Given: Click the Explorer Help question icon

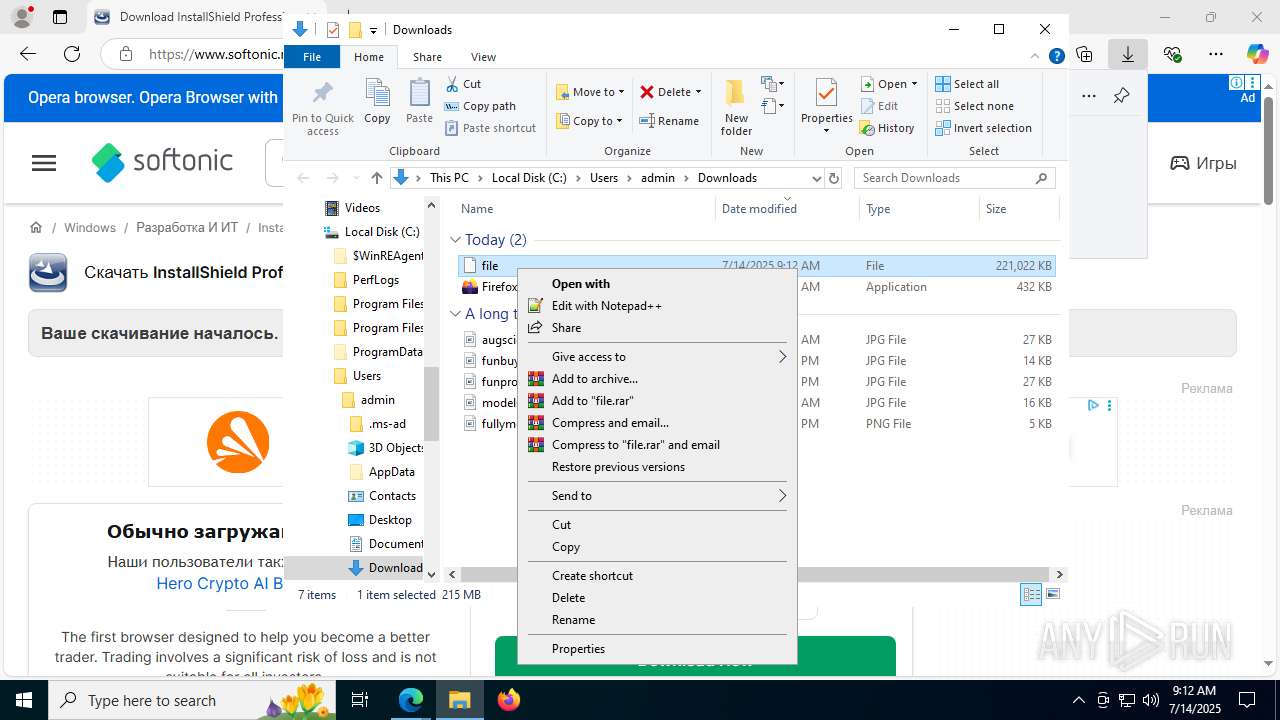Looking at the screenshot, I should 1056,57.
